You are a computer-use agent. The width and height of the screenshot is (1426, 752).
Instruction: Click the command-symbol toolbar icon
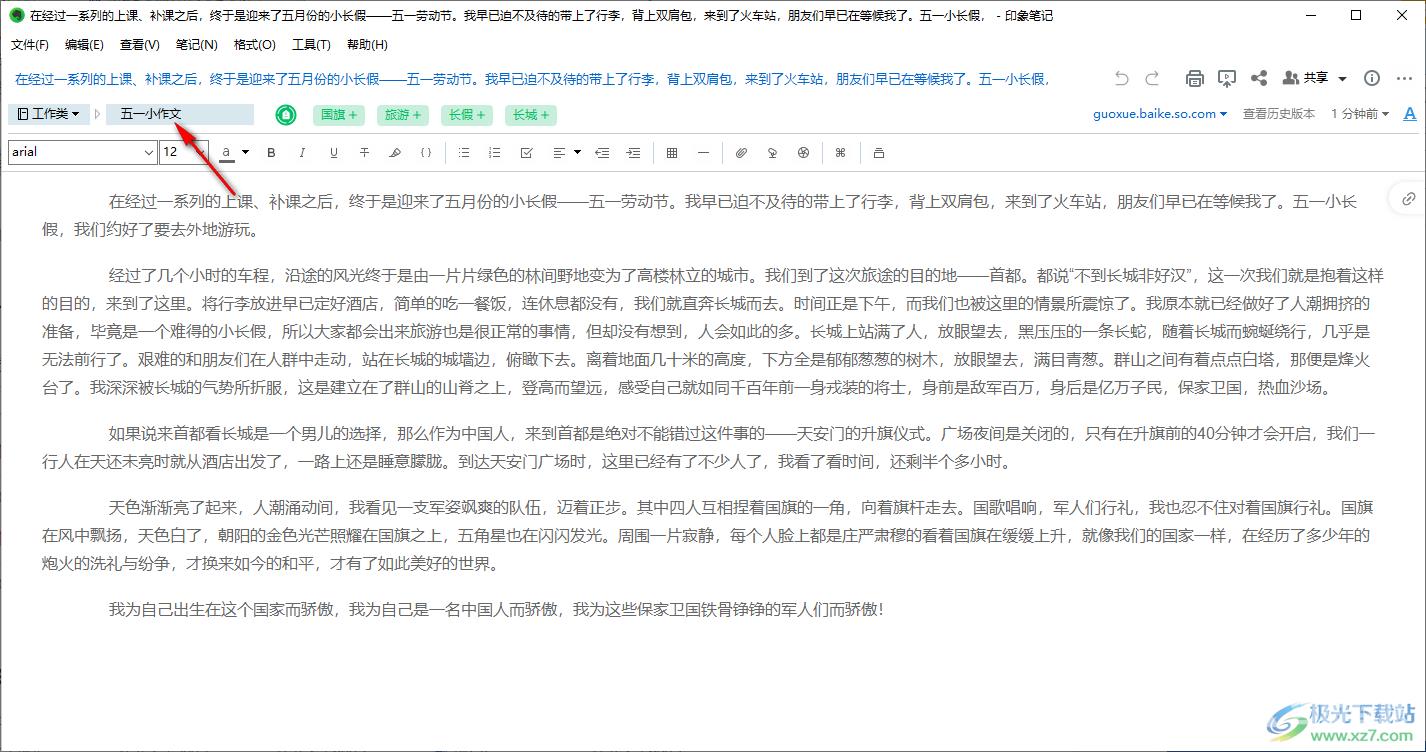(840, 153)
